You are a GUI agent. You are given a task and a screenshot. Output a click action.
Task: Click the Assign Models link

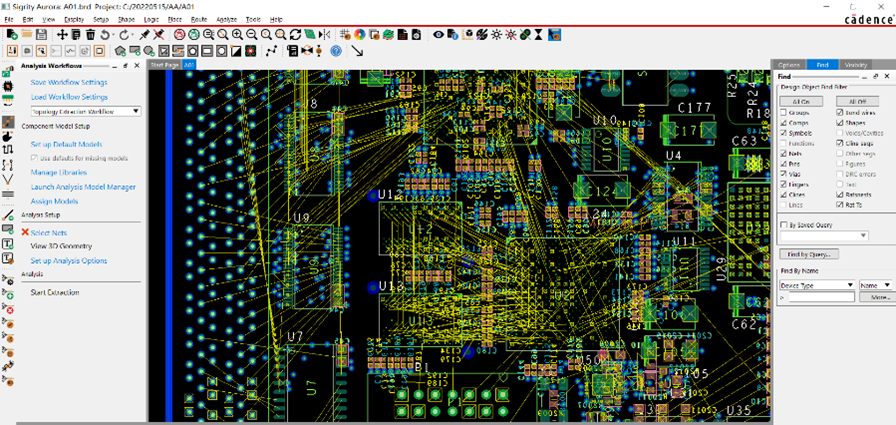click(54, 201)
